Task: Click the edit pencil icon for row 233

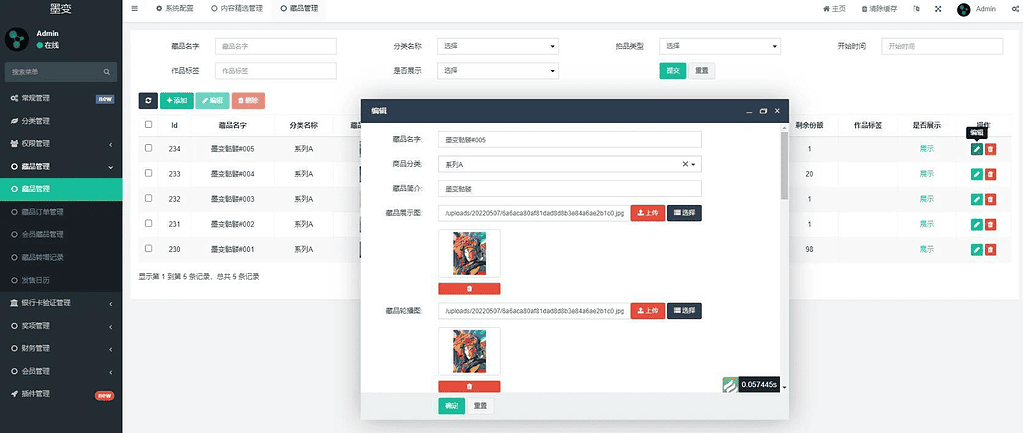Action: (976, 173)
